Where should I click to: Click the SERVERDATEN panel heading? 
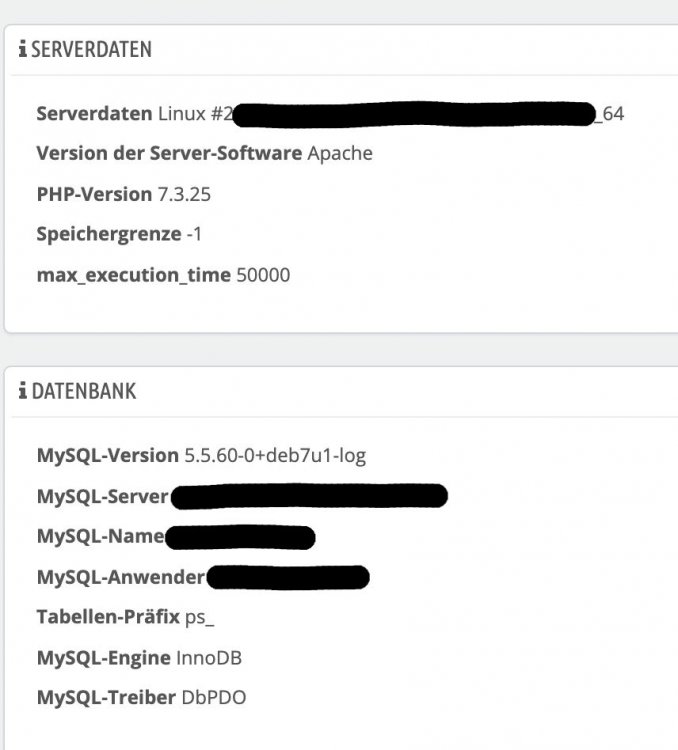click(x=91, y=49)
